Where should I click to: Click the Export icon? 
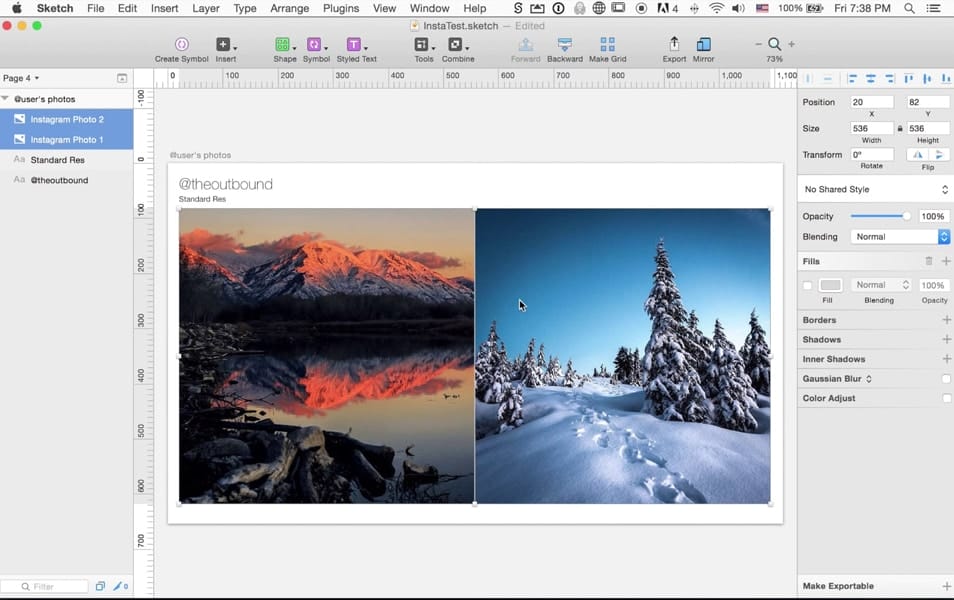(674, 45)
